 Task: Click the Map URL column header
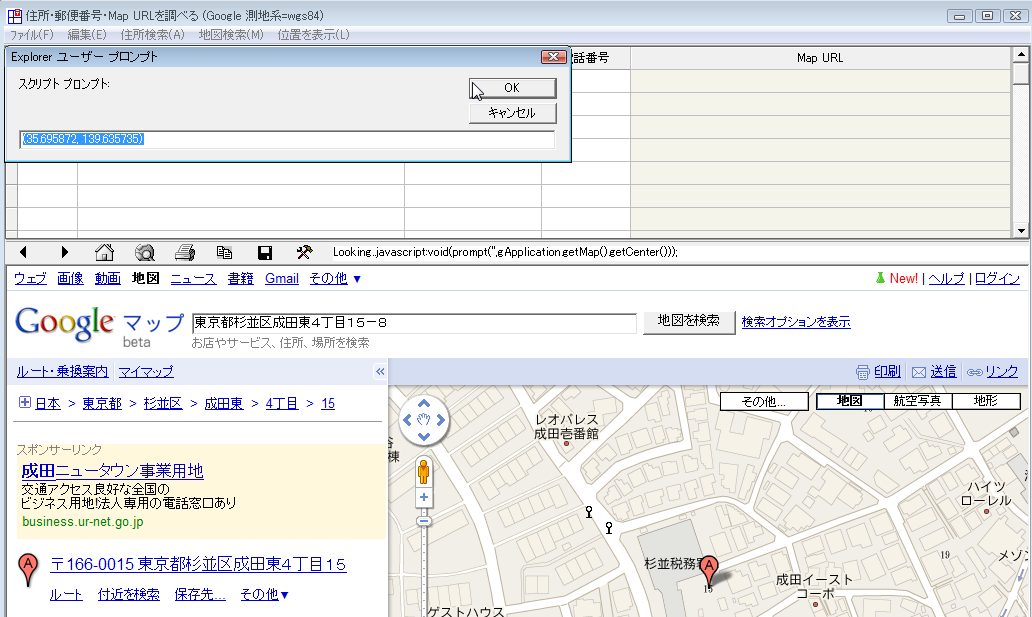pyautogui.click(x=820, y=58)
